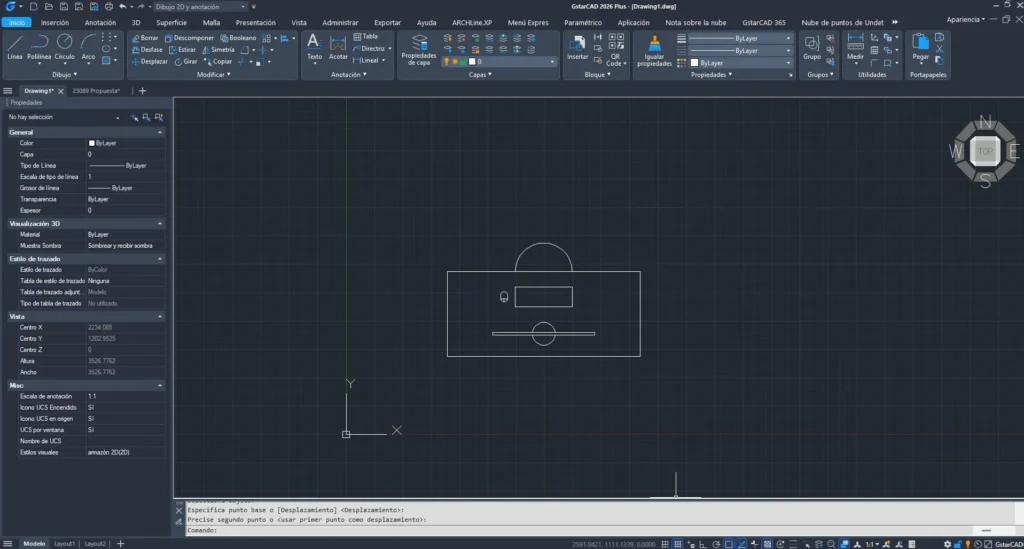
Task: Expand the Capas panel dropdown
Action: point(480,74)
